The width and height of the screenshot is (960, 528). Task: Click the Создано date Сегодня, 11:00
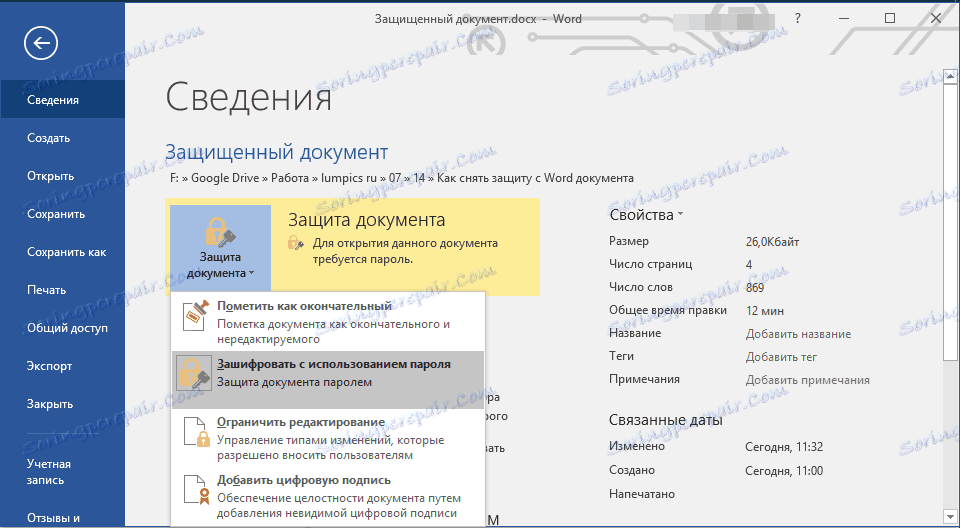point(784,471)
